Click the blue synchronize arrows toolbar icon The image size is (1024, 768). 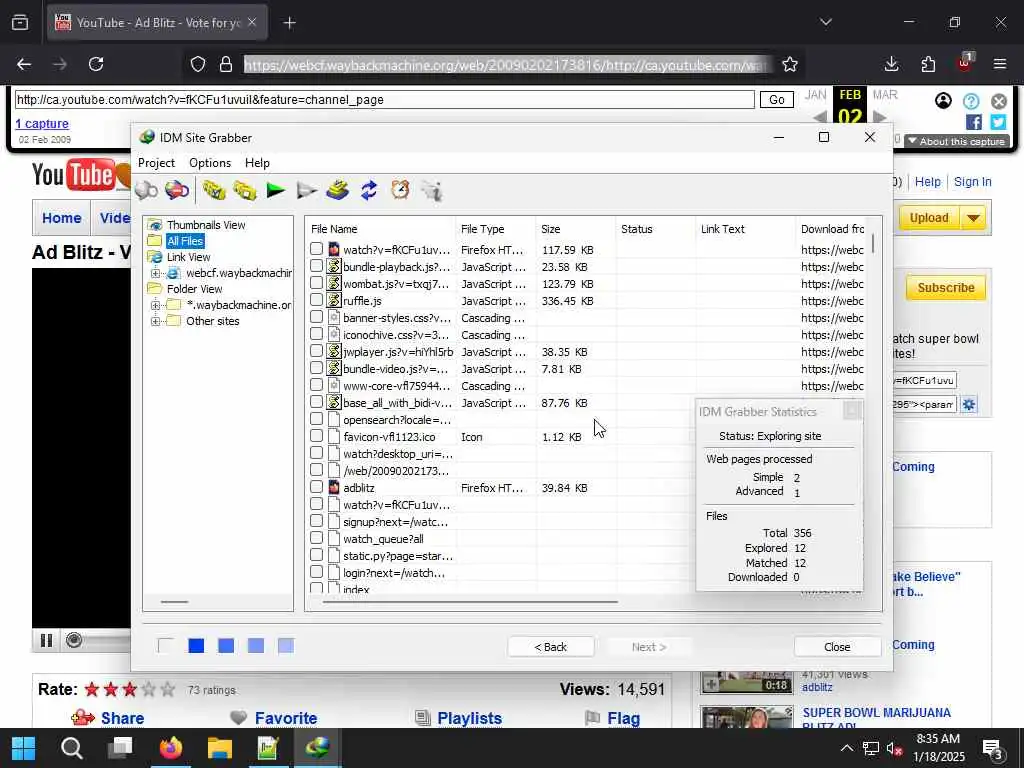point(369,191)
